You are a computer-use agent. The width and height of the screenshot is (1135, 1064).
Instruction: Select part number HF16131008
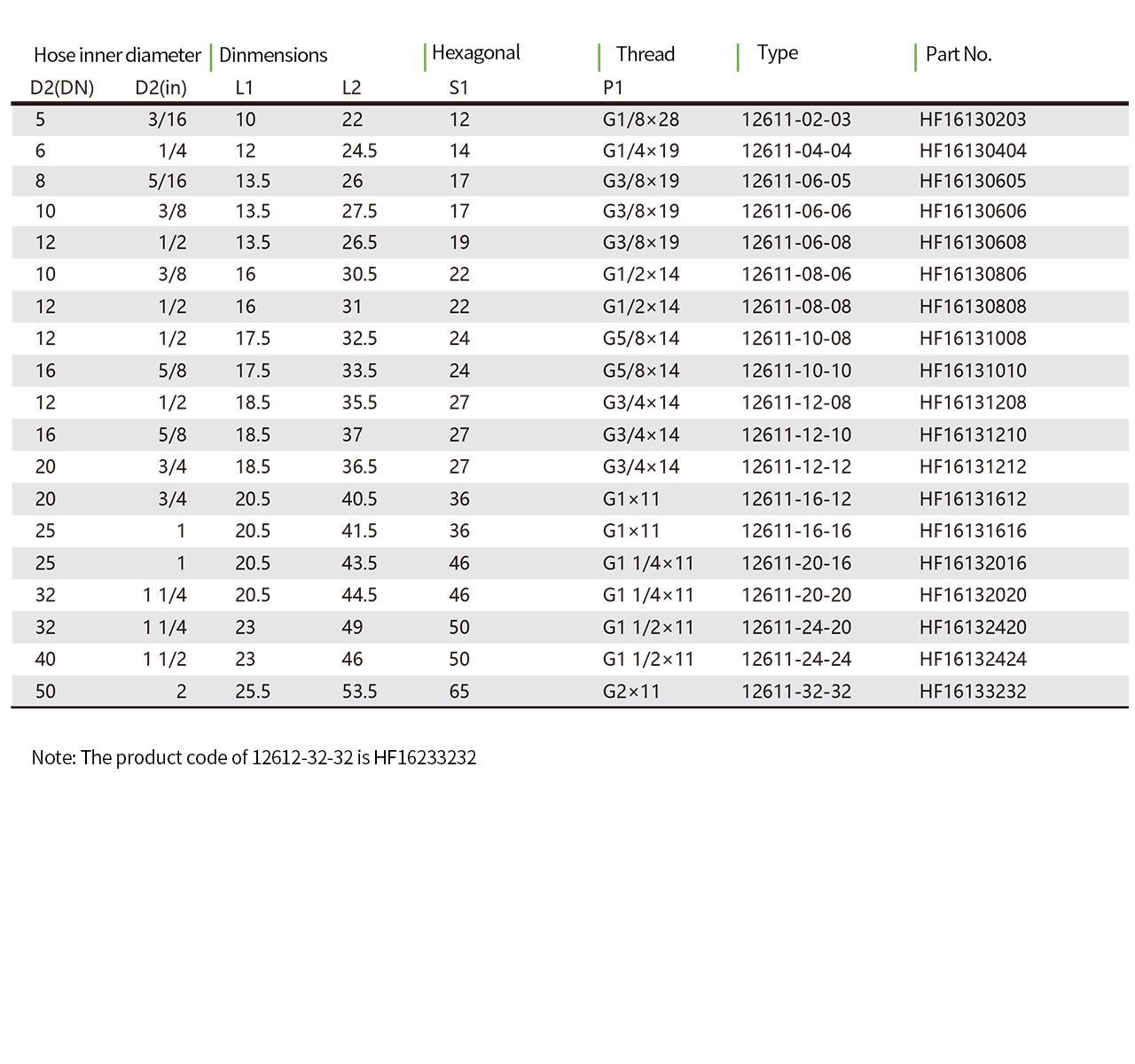pyautogui.click(x=973, y=339)
